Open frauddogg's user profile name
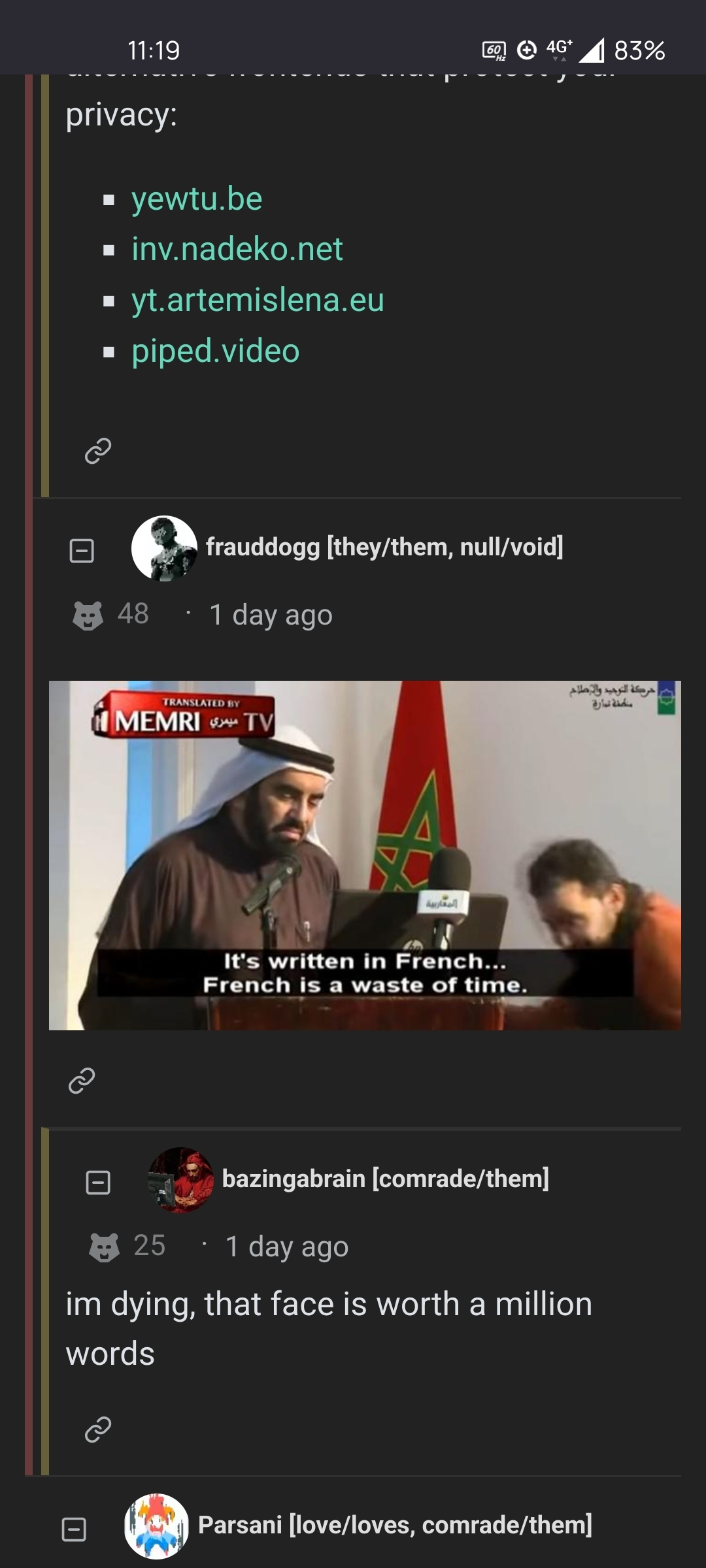Image resolution: width=706 pixels, height=1568 pixels. tap(384, 547)
